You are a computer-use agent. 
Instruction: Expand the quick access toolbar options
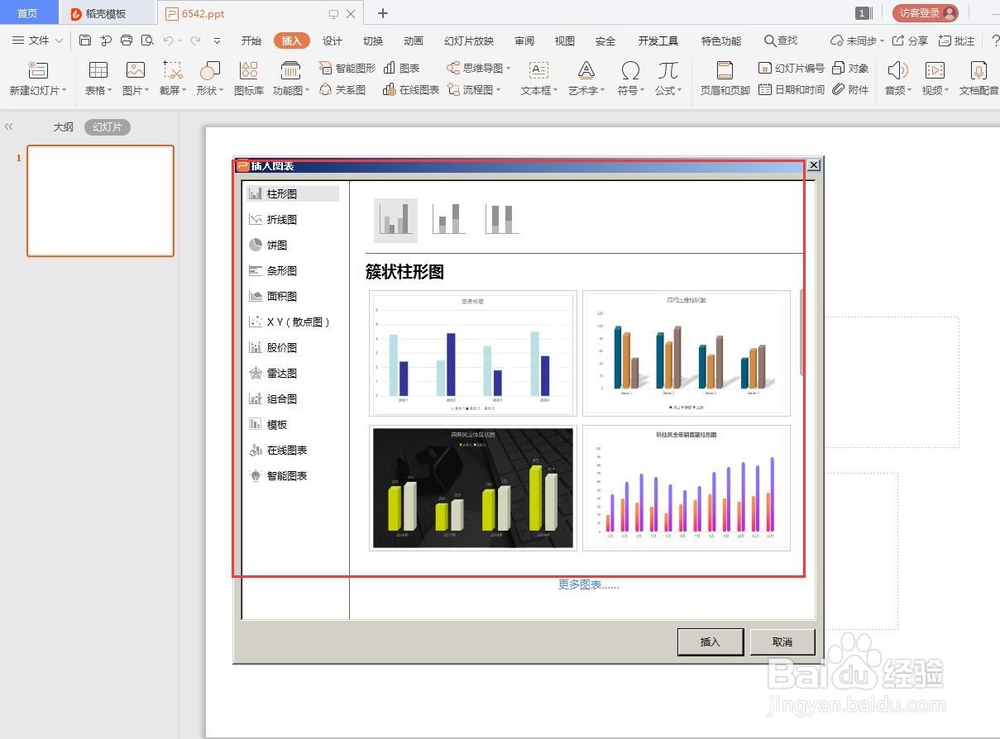(217, 40)
